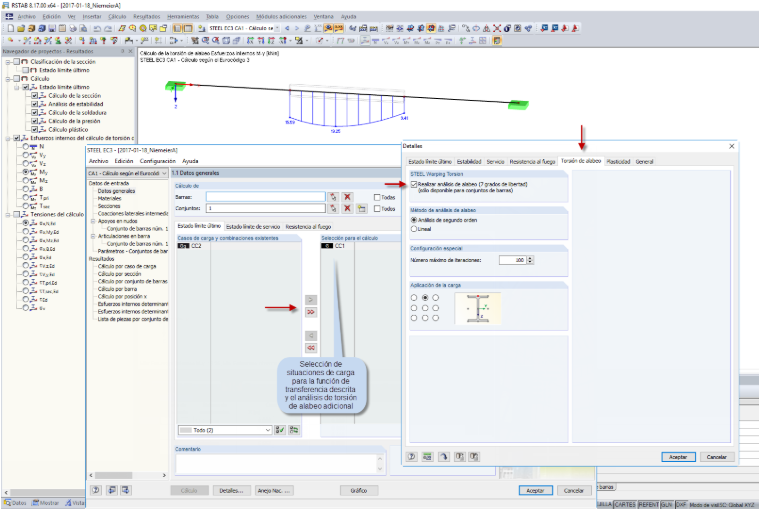Enable the Realizar análisis de alabeo checkbox
This screenshot has width=760, height=509.
coord(413,184)
